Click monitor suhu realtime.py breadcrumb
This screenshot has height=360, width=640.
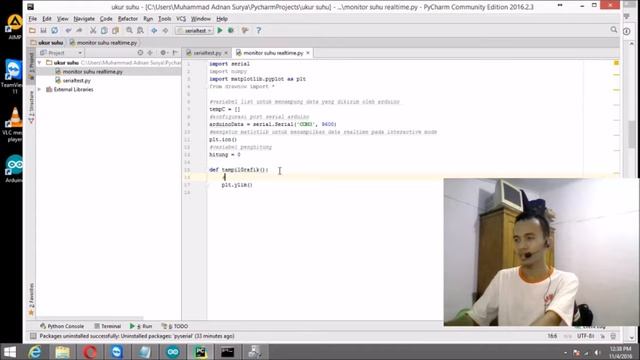pos(103,42)
